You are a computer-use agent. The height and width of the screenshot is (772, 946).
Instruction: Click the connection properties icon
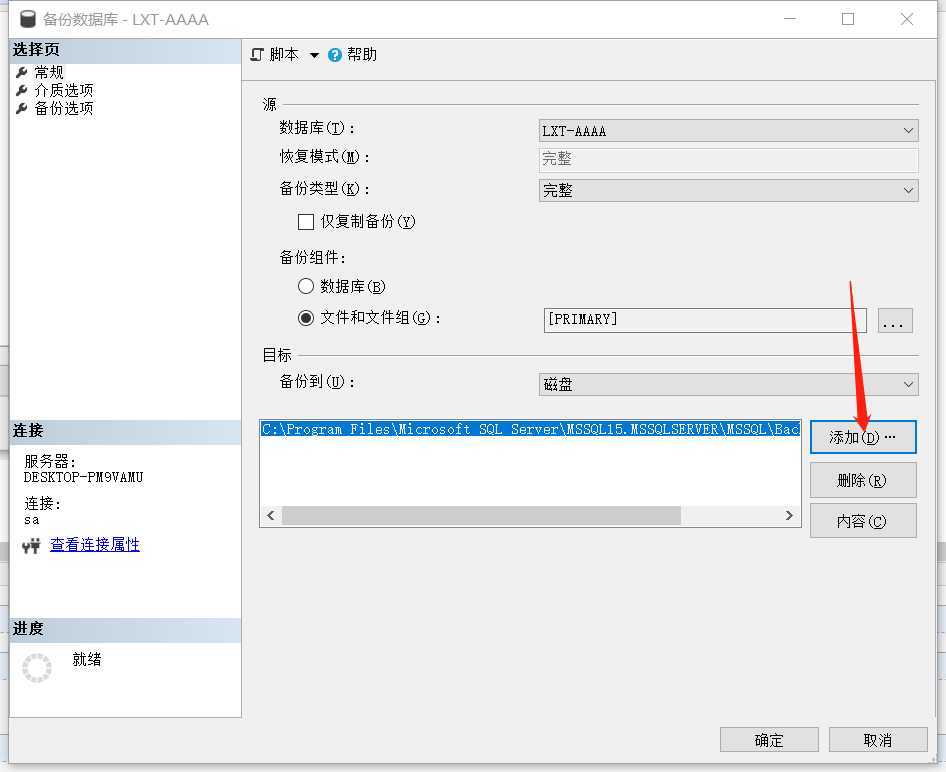click(x=31, y=546)
